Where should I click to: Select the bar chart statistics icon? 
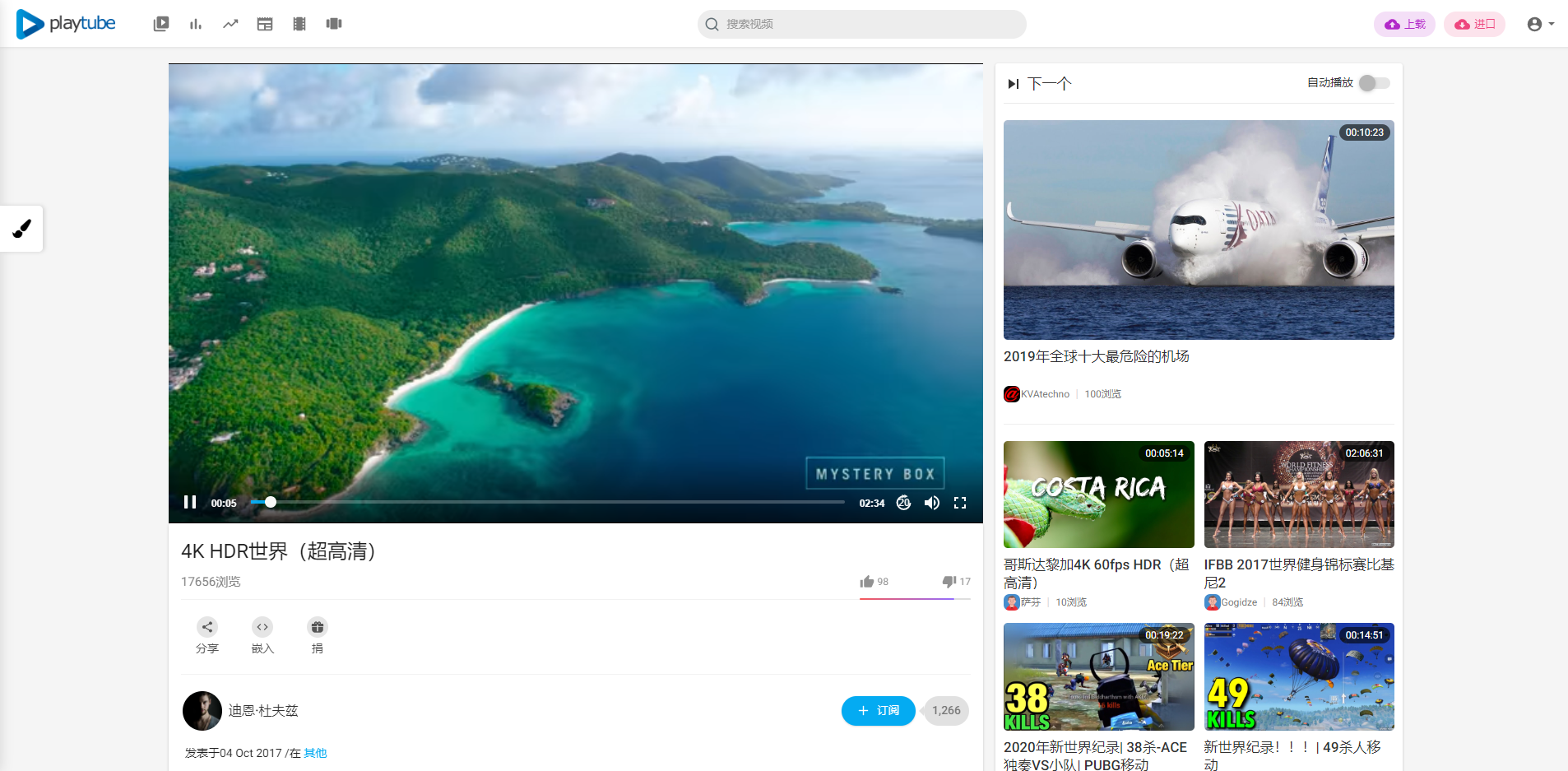(x=196, y=24)
